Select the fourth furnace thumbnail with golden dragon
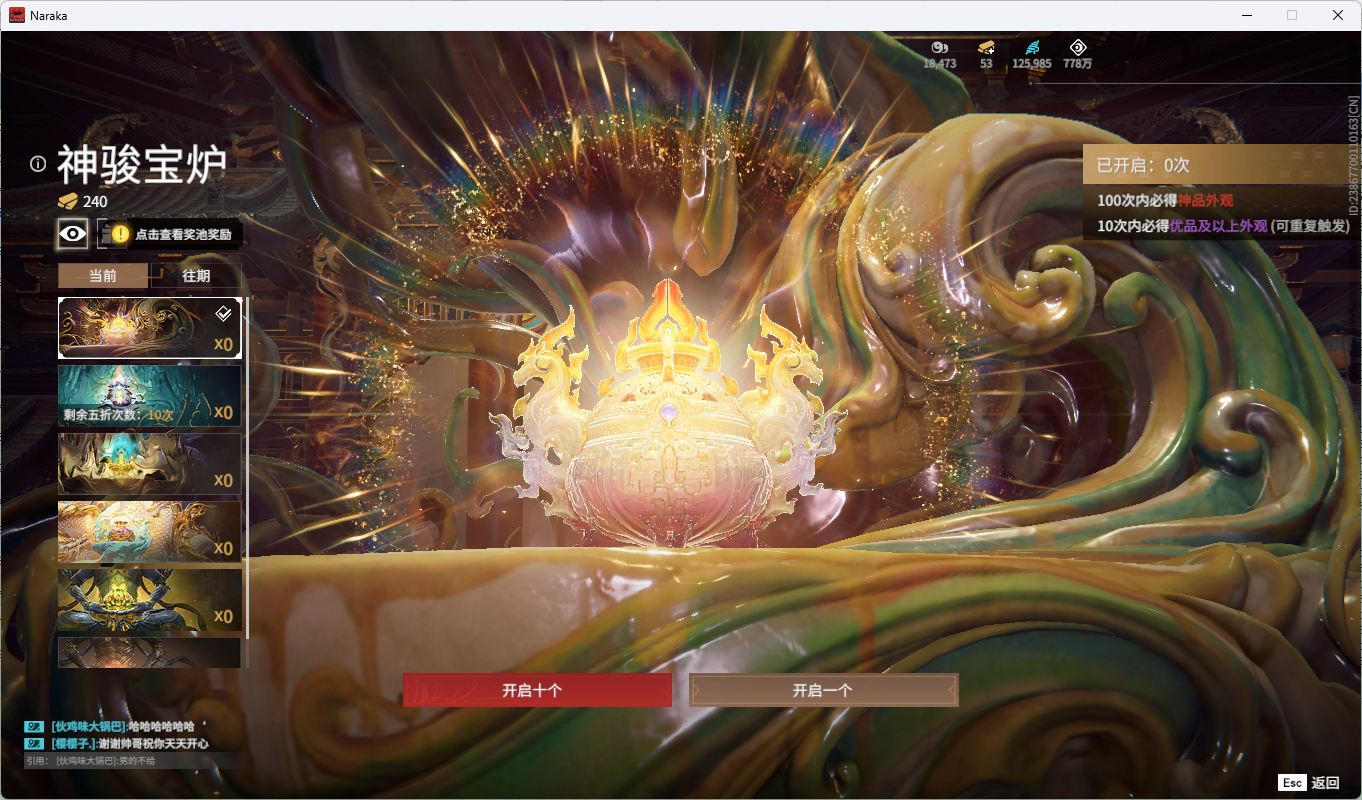The width and height of the screenshot is (1362, 800). (149, 532)
